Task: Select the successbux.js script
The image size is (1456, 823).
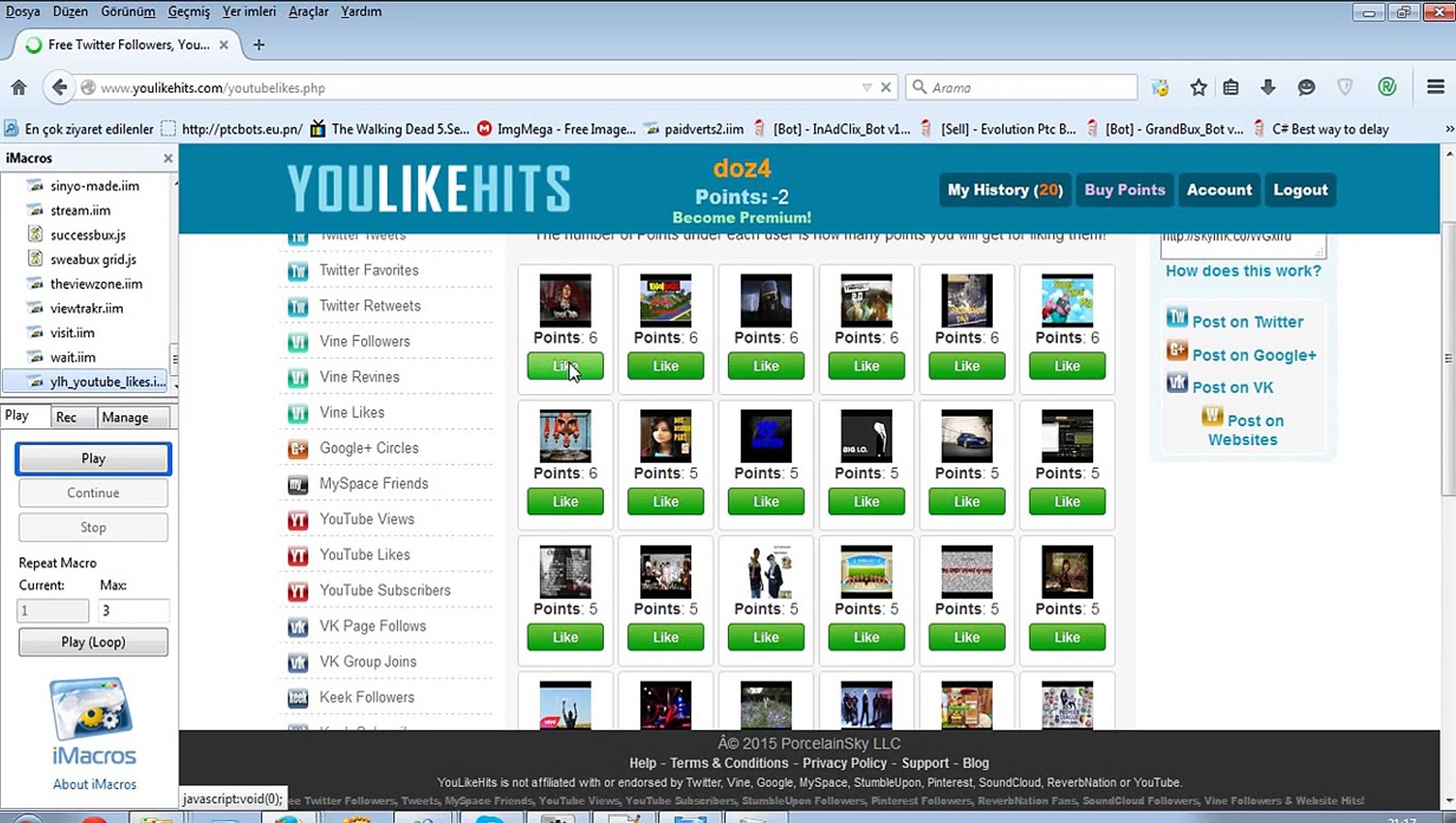Action: [89, 235]
